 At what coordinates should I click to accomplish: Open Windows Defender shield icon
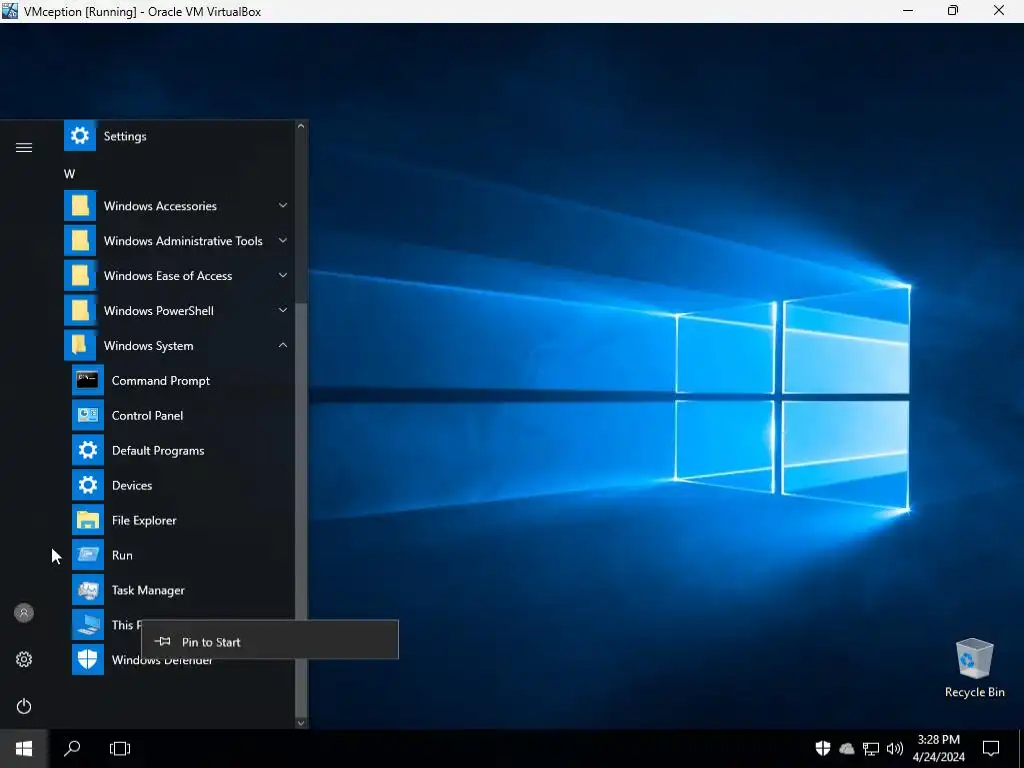[x=88, y=660]
